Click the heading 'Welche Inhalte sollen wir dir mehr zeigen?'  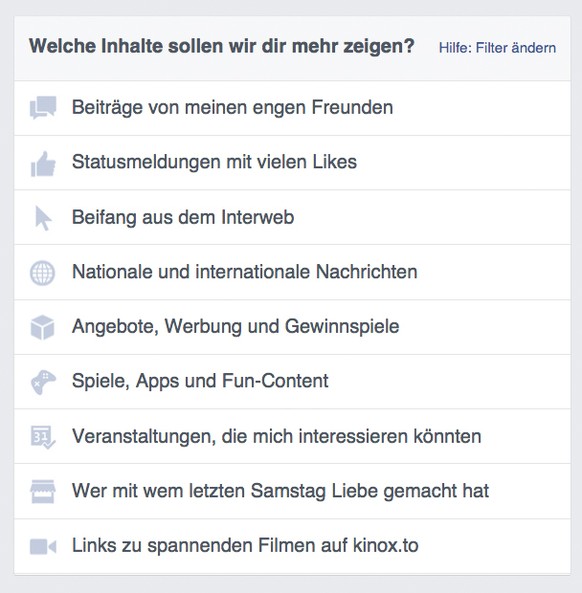point(222,46)
